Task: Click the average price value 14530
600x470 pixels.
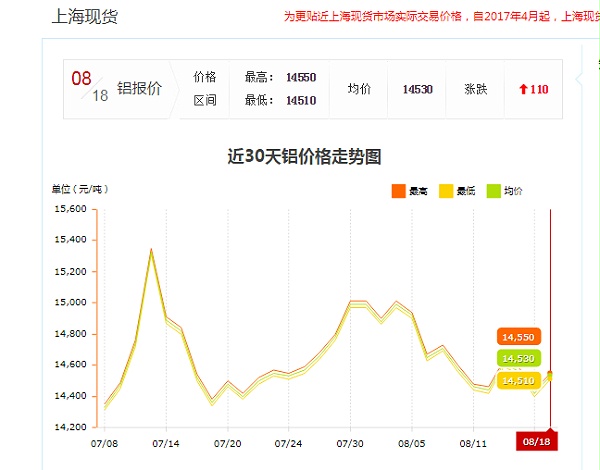Action: [417, 89]
